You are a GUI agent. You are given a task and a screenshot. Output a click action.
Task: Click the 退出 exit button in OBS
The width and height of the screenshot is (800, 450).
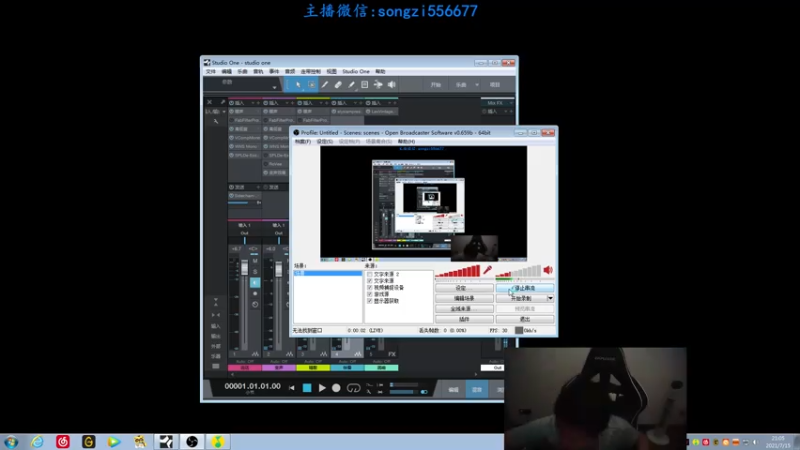click(x=525, y=319)
